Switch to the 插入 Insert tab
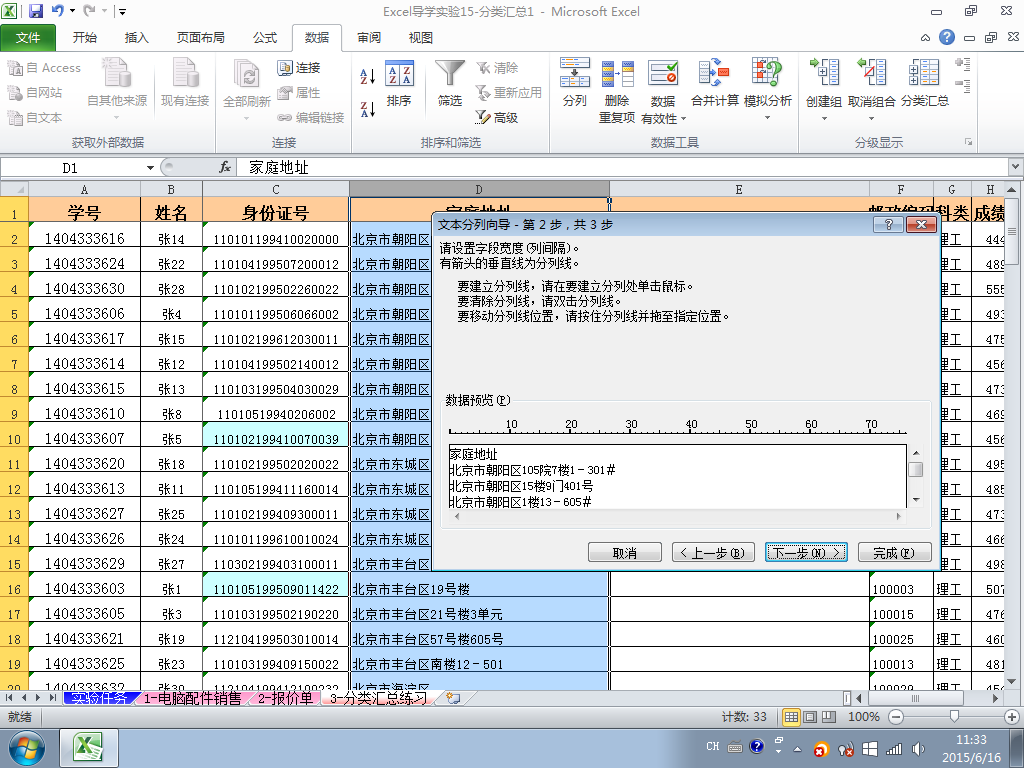1024x768 pixels. pyautogui.click(x=136, y=38)
